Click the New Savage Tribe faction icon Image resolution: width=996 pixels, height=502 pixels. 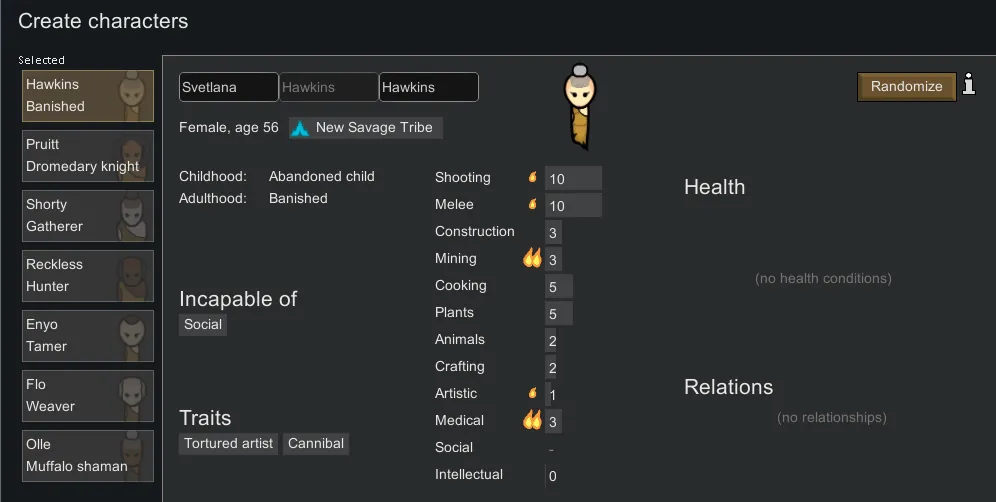point(301,128)
